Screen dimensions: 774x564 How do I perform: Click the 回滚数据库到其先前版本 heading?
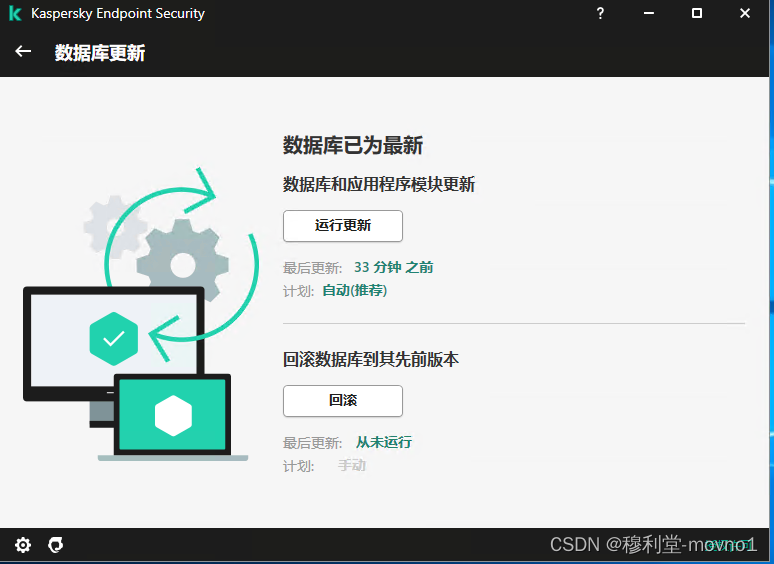[x=371, y=359]
